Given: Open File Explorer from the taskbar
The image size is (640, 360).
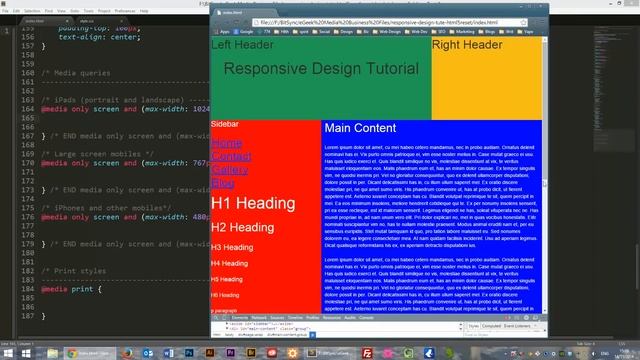Looking at the screenshot, I should click(52, 353).
